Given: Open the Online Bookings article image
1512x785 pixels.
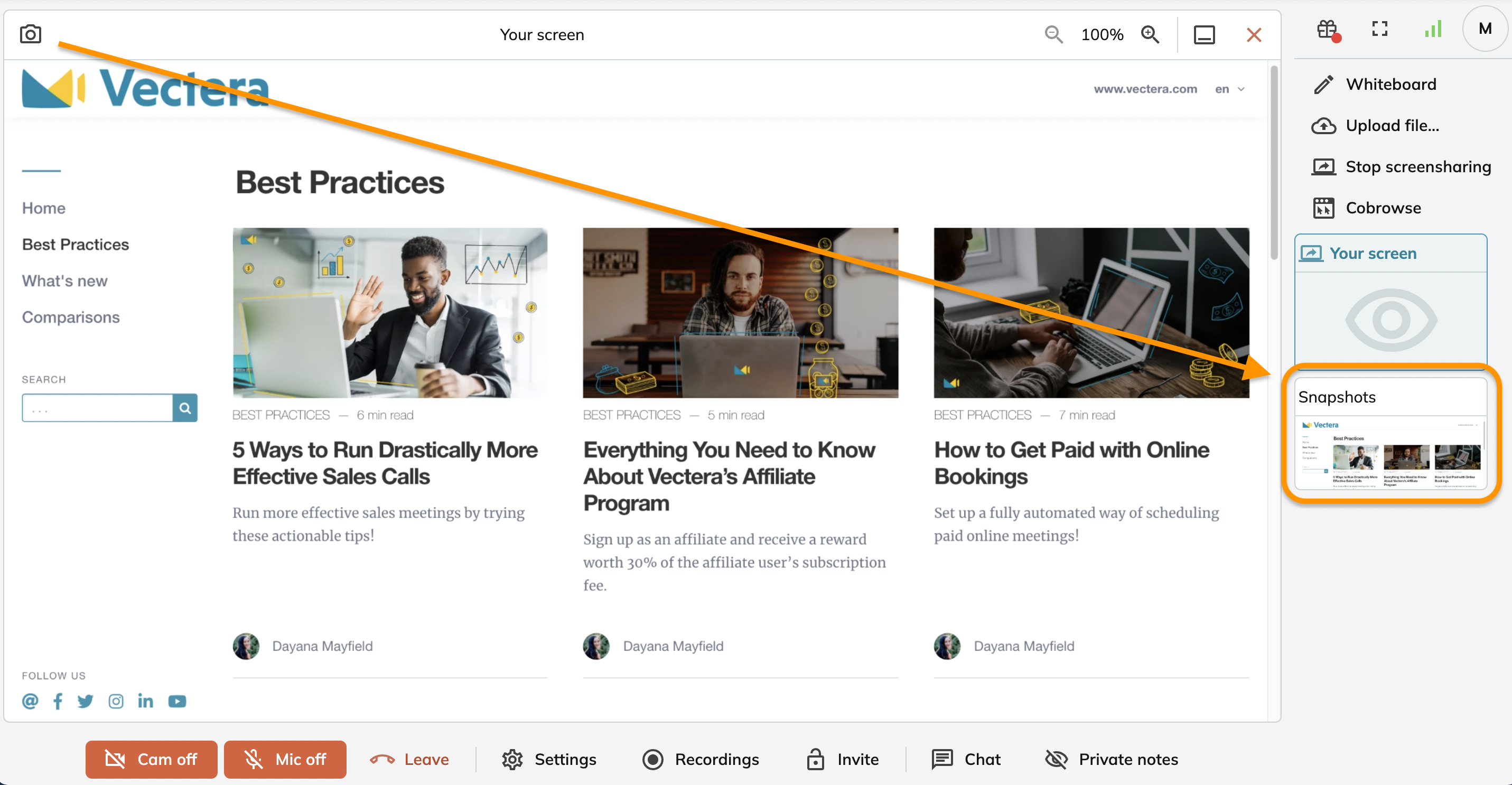Looking at the screenshot, I should pos(1091,313).
